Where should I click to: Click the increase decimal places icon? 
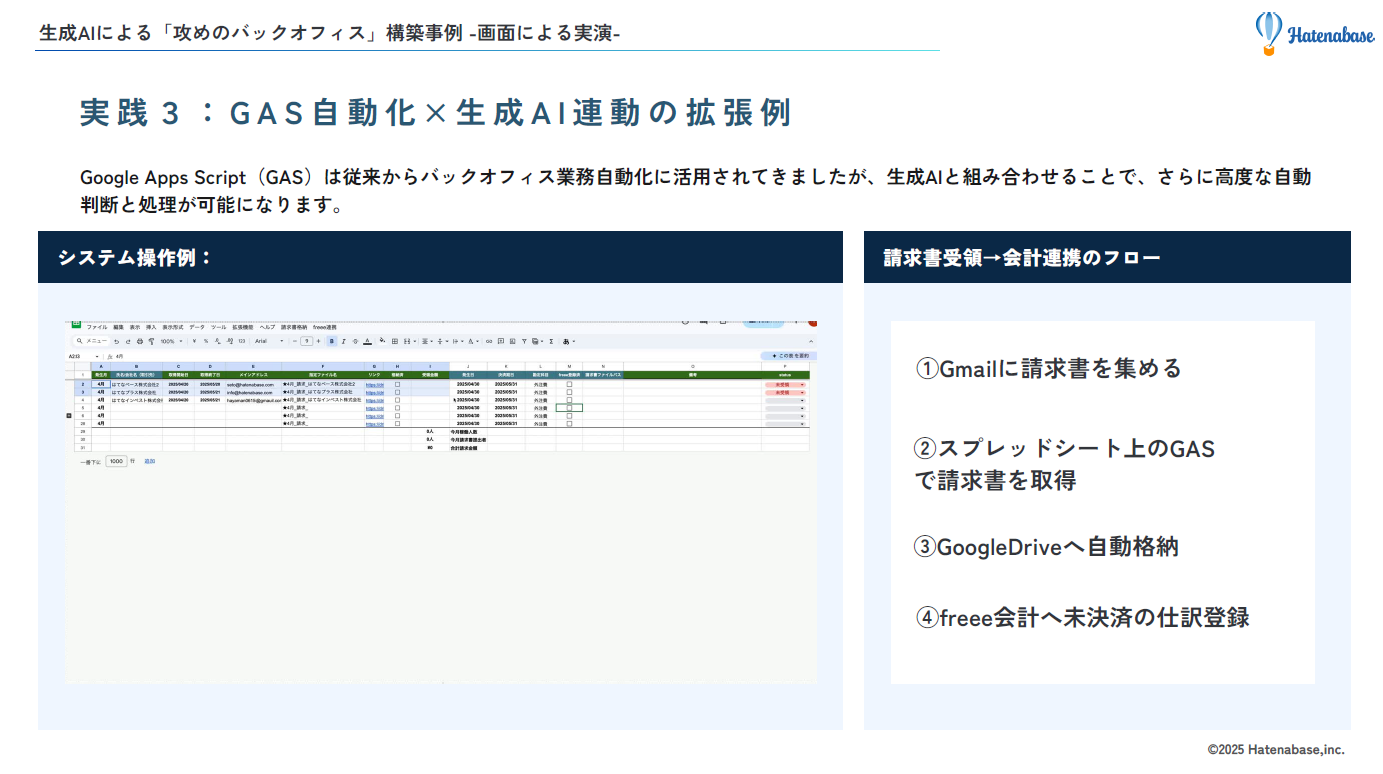click(229, 341)
